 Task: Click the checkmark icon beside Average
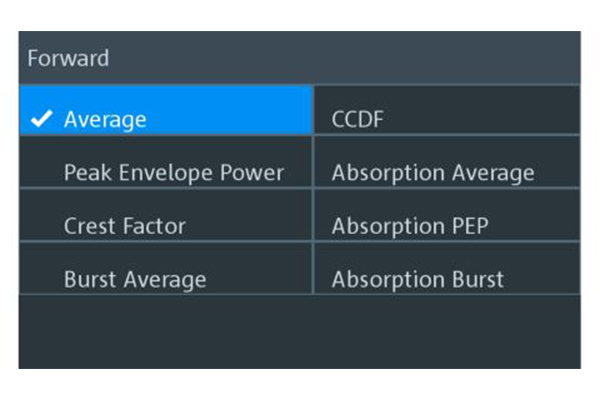pos(40,119)
